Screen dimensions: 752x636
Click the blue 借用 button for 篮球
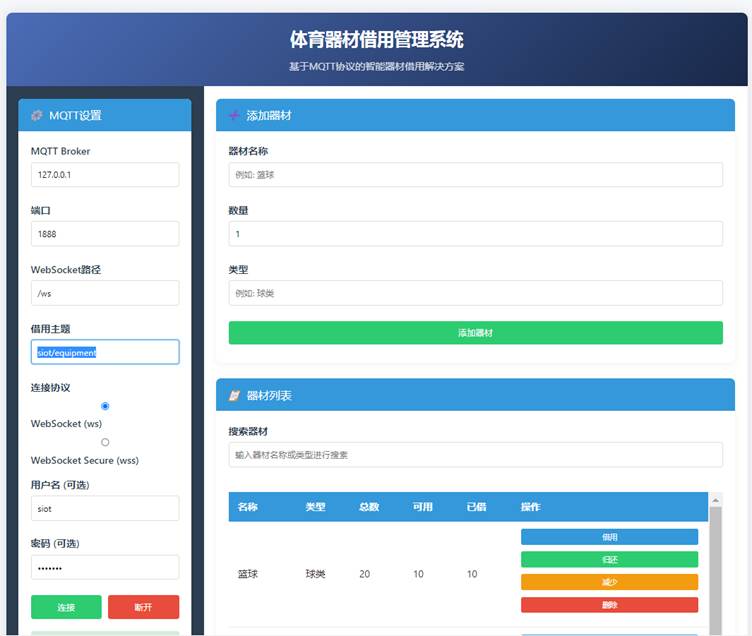coord(609,537)
